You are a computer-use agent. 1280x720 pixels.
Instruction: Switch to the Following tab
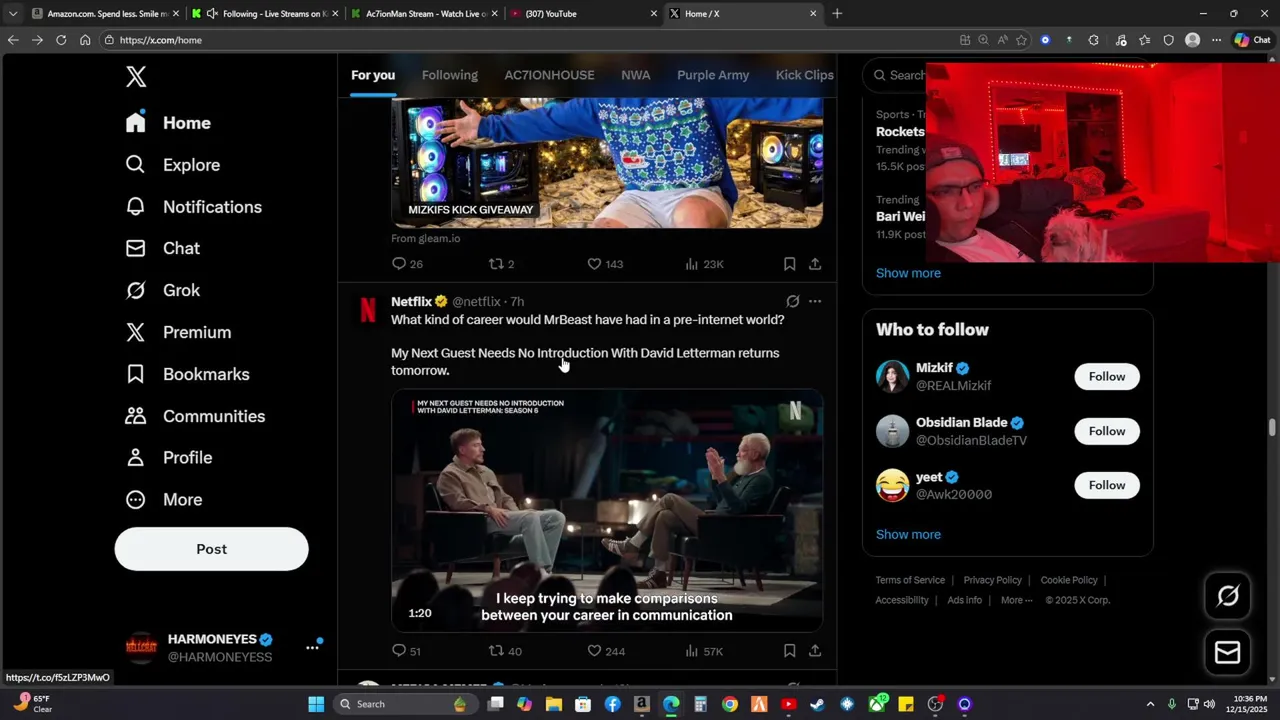450,75
